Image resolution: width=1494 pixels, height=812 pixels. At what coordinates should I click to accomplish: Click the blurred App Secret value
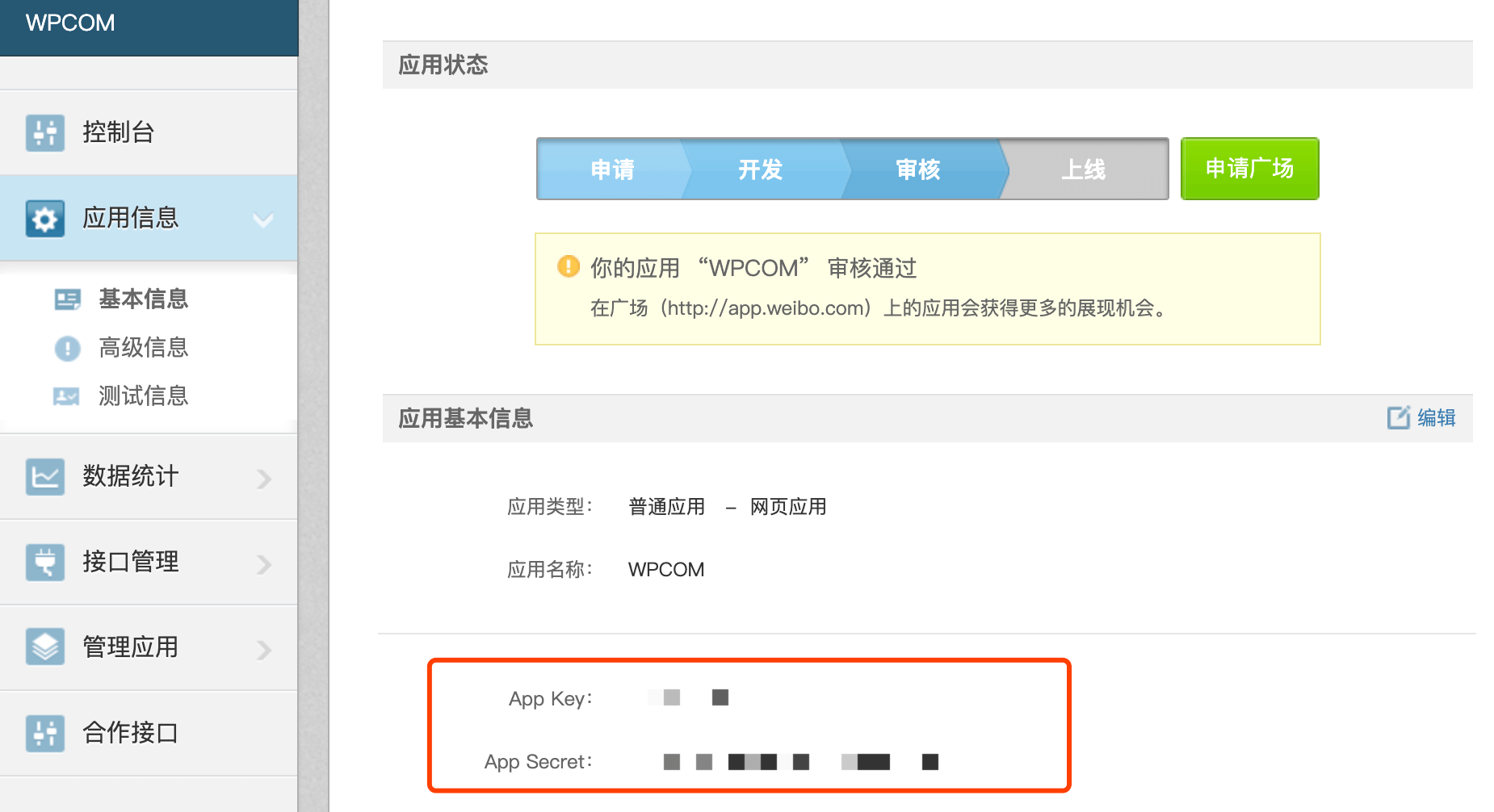coord(801,762)
